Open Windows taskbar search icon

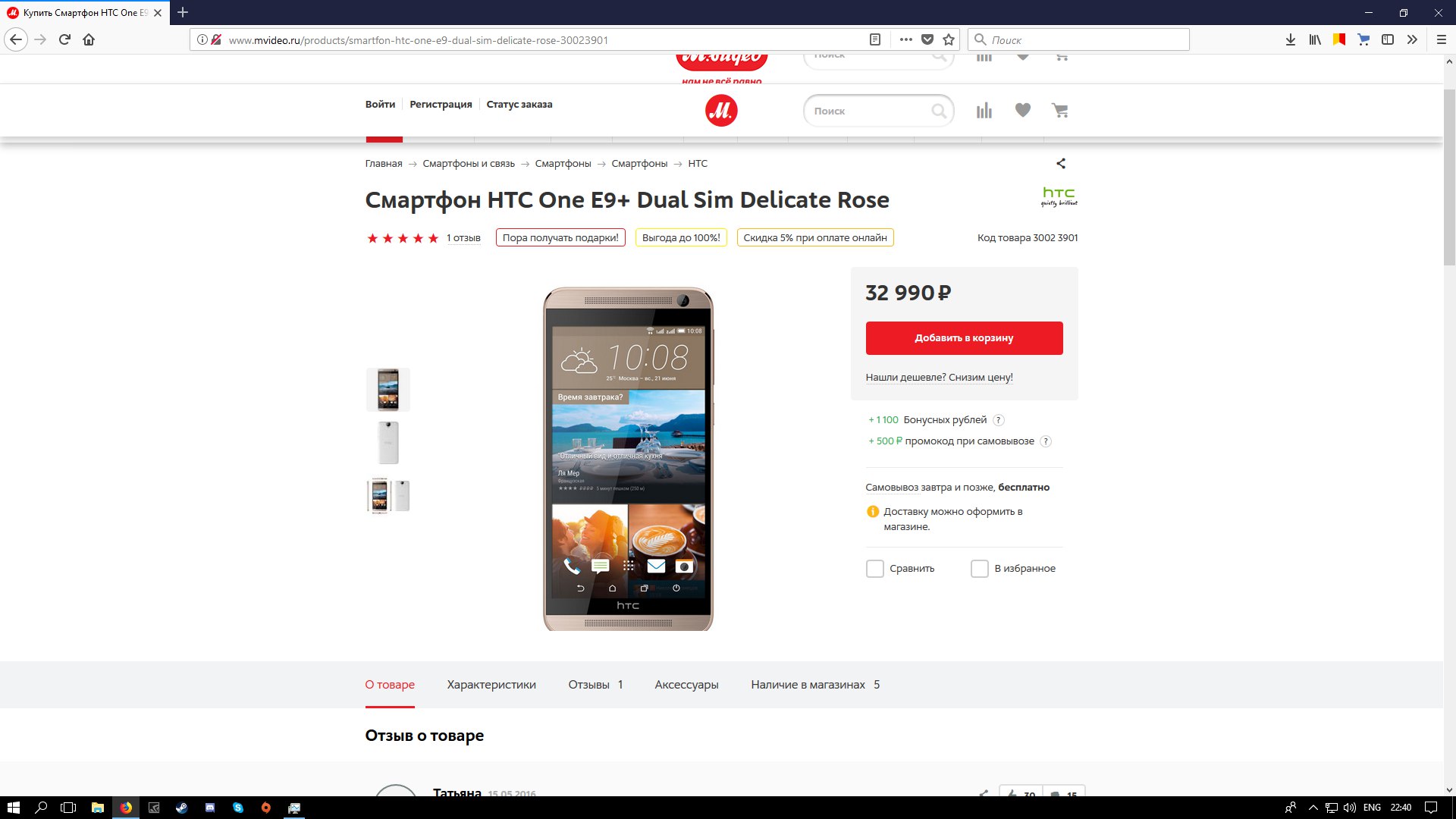[41, 808]
